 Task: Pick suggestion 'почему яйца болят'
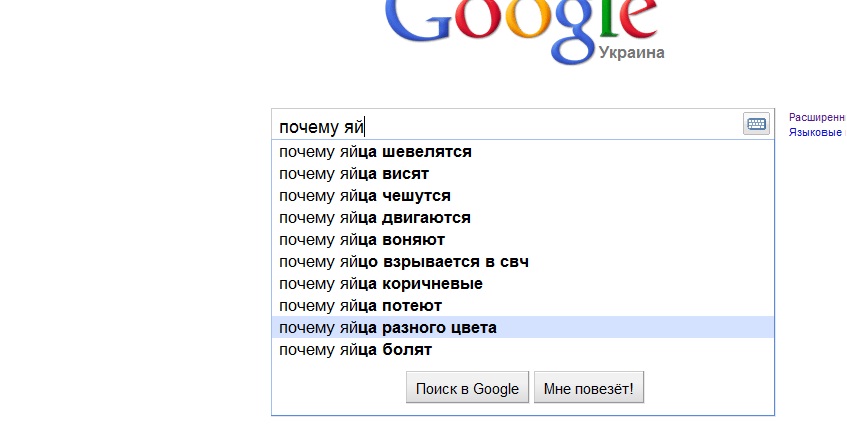pyautogui.click(x=355, y=350)
